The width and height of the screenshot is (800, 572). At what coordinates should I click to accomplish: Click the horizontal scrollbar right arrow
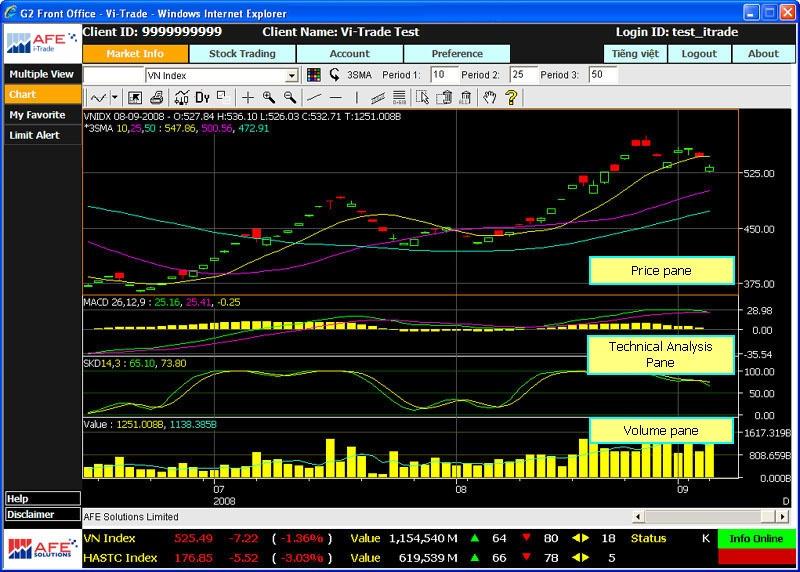pyautogui.click(x=783, y=516)
